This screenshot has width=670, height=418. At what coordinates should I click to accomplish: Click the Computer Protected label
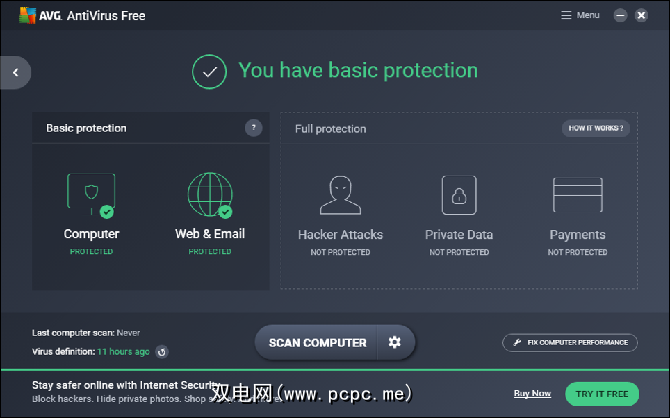91,252
